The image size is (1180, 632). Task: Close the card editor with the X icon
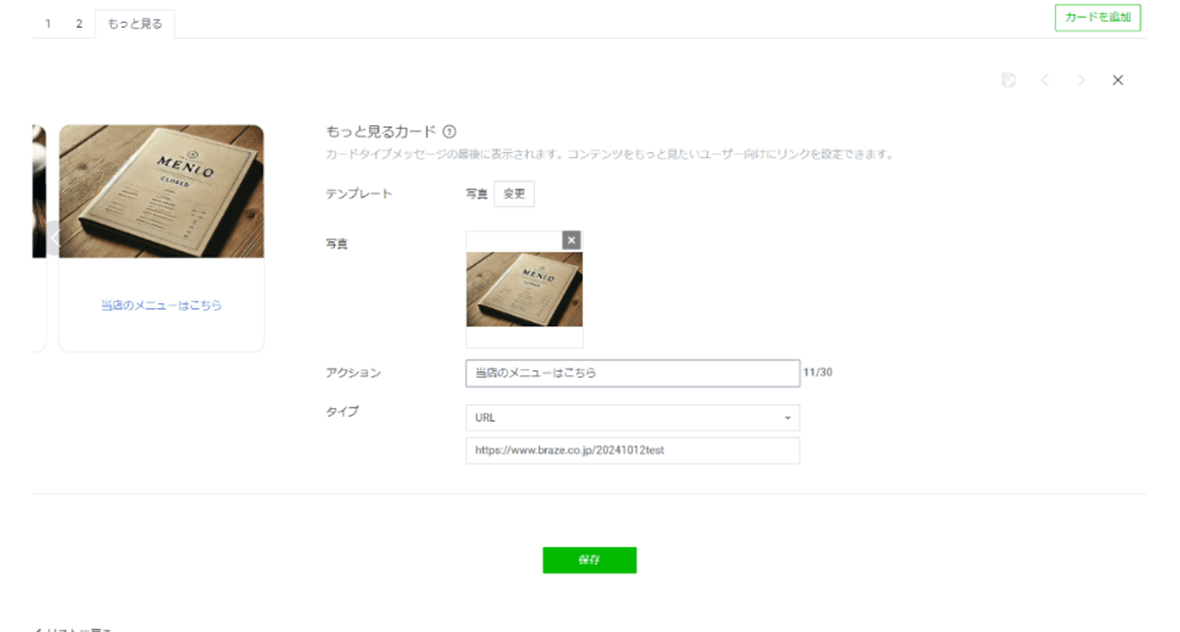tap(1118, 80)
